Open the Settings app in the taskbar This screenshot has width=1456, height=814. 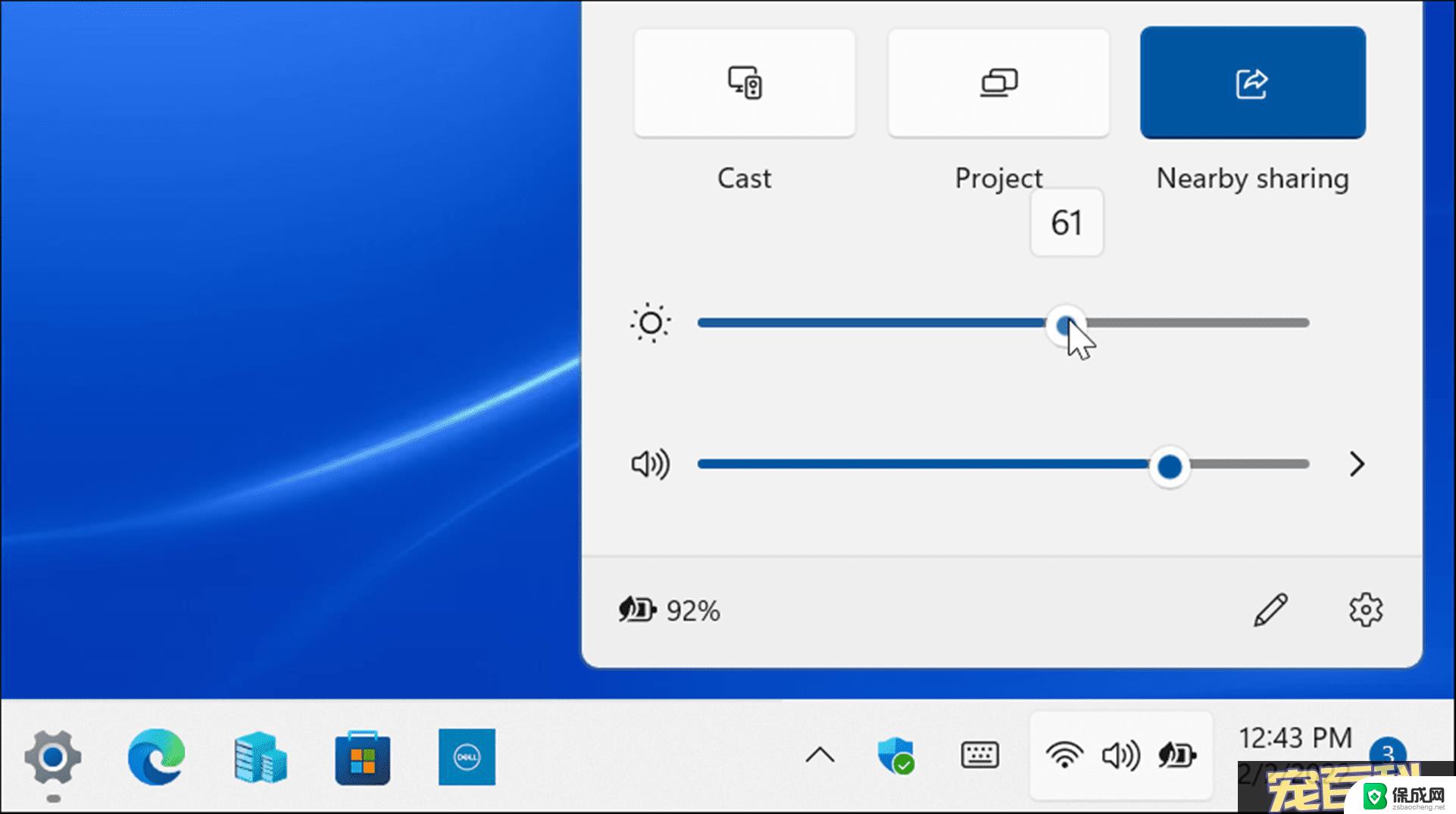53,756
